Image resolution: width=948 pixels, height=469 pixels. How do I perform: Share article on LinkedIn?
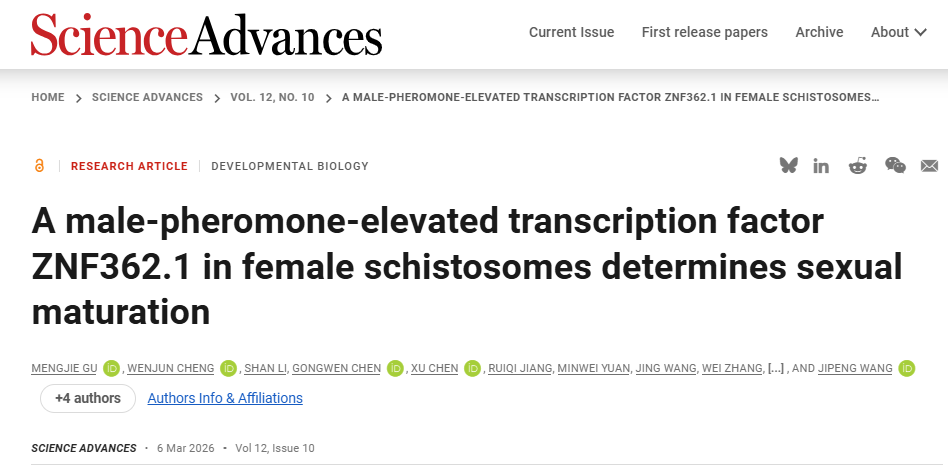821,166
